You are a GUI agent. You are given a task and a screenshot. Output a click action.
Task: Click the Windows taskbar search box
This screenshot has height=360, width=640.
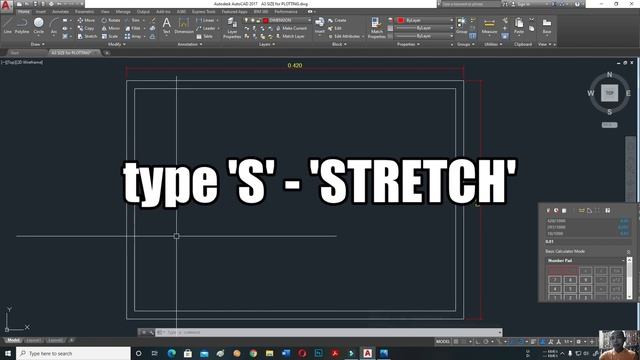(x=73, y=353)
